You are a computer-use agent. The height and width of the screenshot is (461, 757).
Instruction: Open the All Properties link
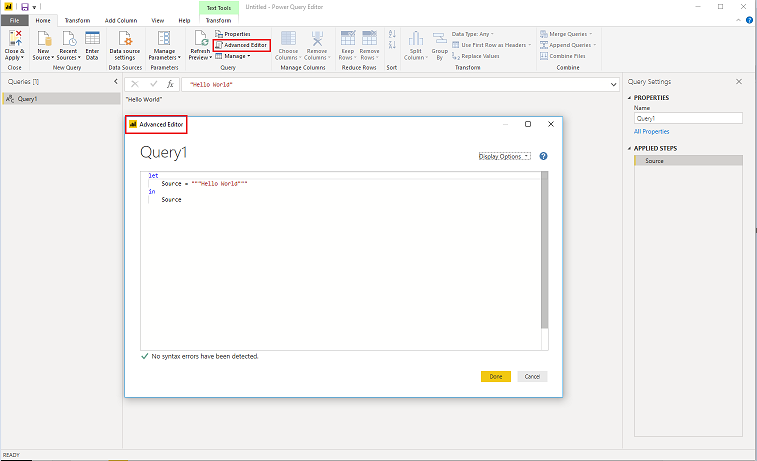651,131
